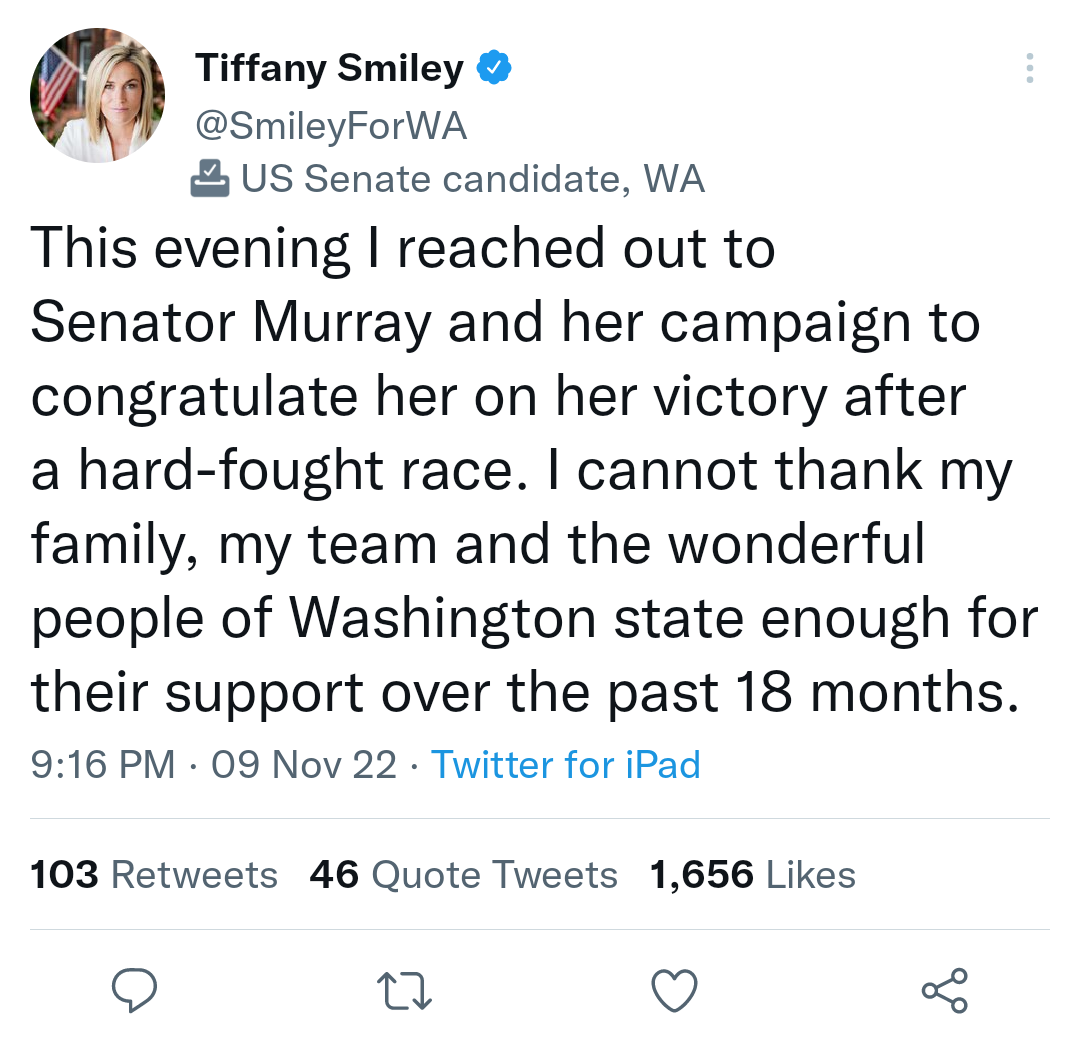Reply to the tweet via speech bubble icon
This screenshot has height=1039, width=1080.
134,991
